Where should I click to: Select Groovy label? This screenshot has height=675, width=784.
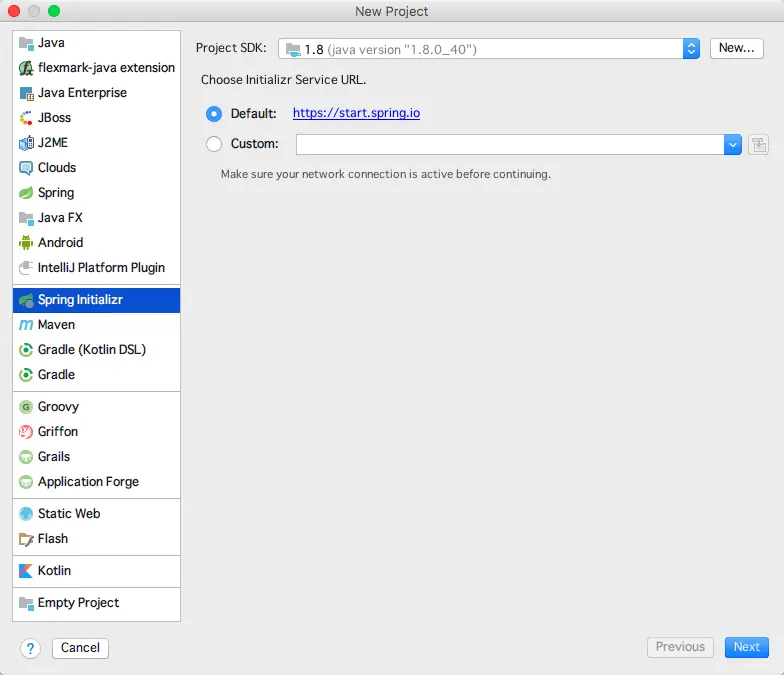pos(58,407)
